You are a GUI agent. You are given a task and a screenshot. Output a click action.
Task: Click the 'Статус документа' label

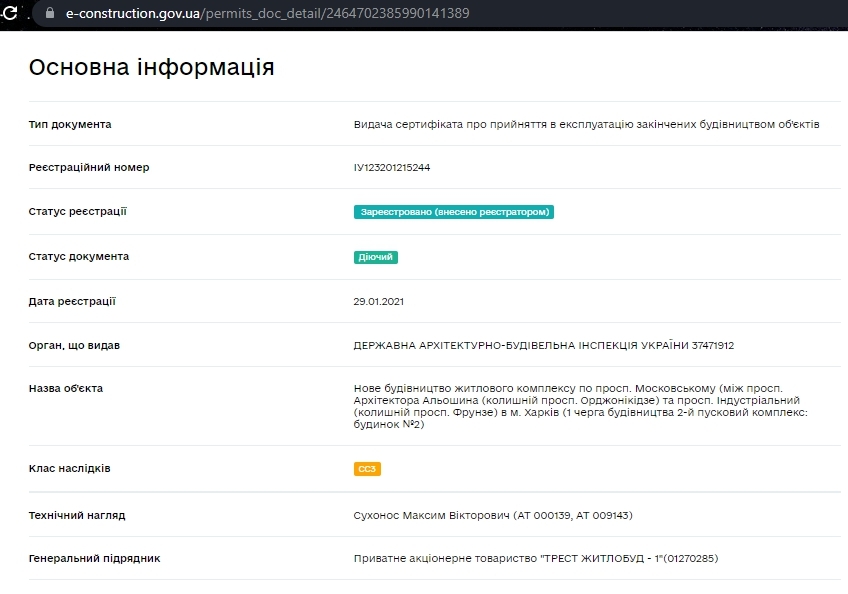coord(78,256)
